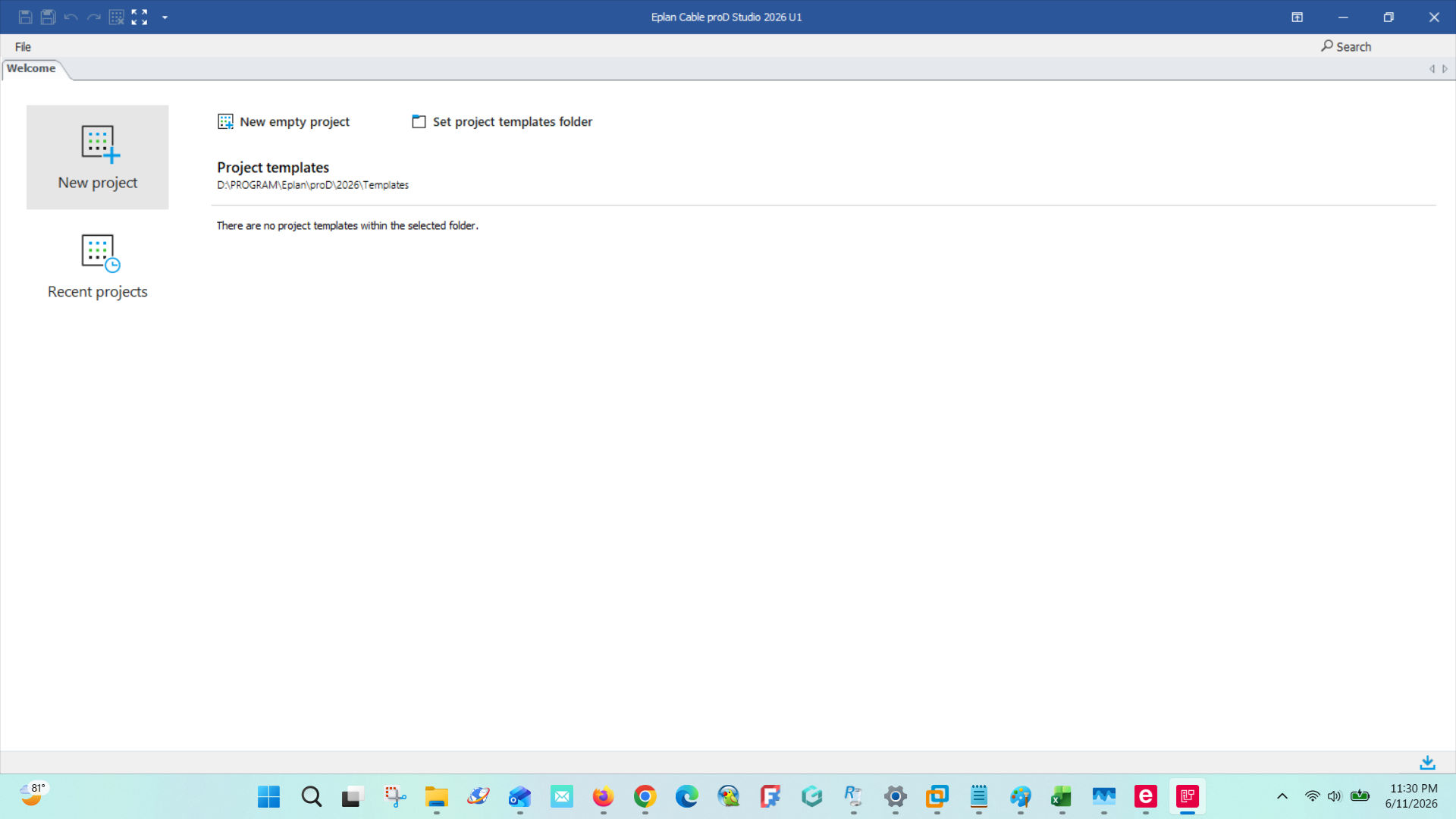1456x819 pixels.
Task: Click the Undo arrow in quick access toolbar
Action: tap(71, 17)
